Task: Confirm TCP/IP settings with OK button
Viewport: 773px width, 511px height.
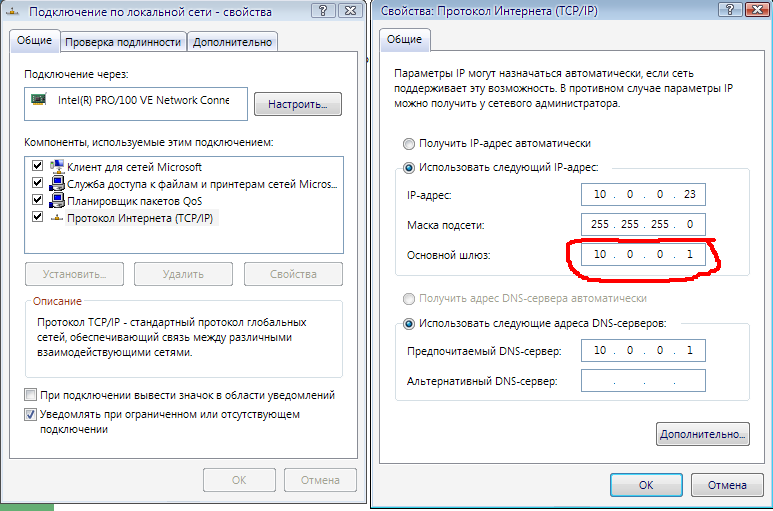Action: [x=646, y=485]
